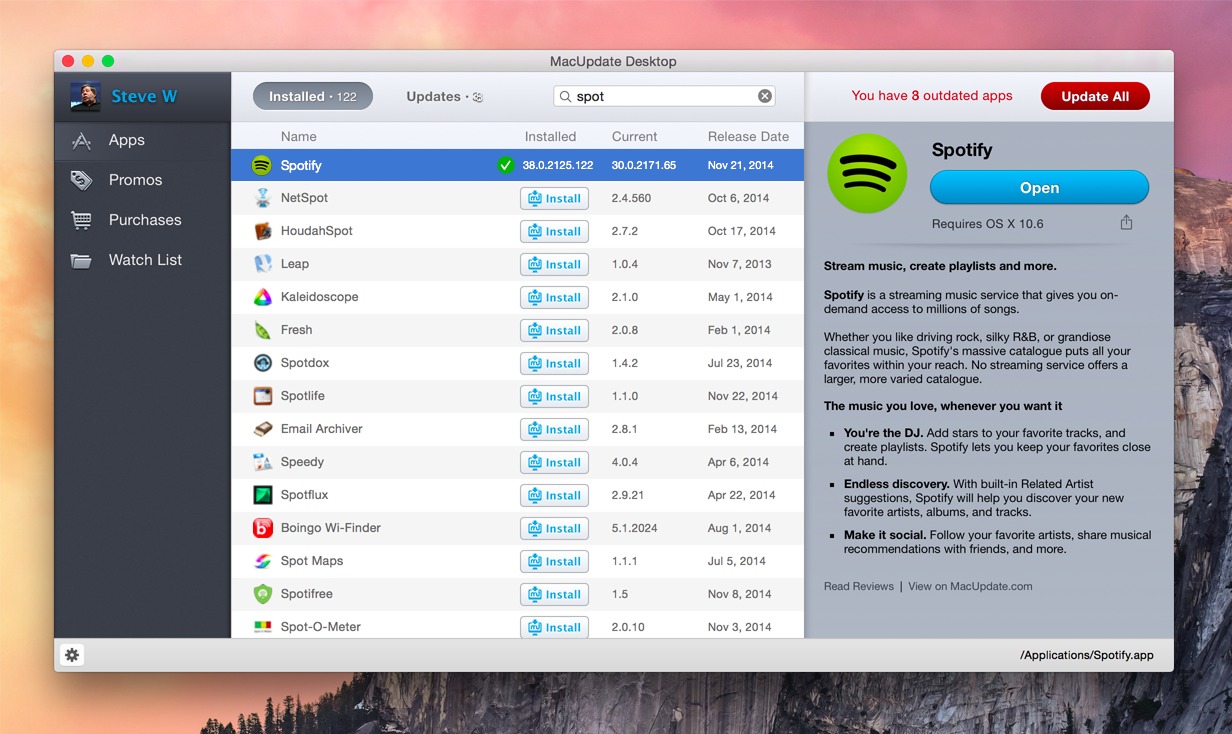The image size is (1232, 734).
Task: Install Fresh
Action: click(x=554, y=330)
